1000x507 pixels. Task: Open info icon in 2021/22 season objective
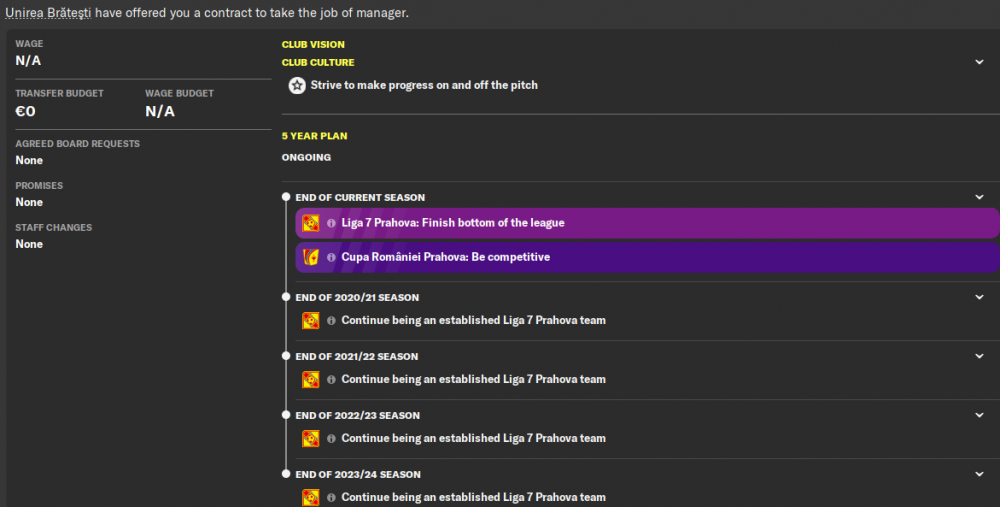331,379
